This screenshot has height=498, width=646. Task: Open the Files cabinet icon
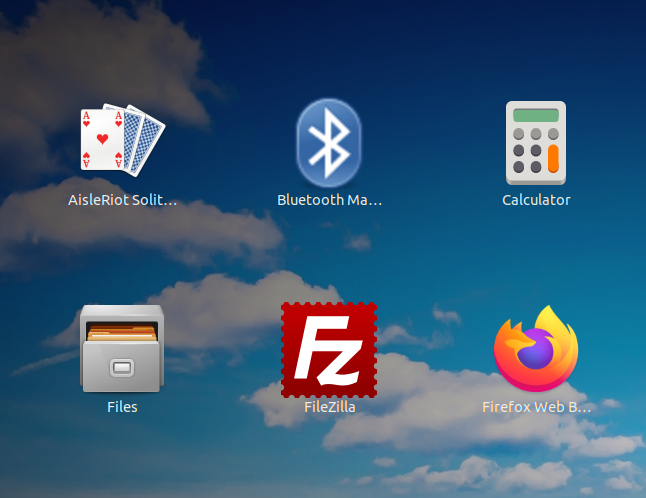(122, 348)
